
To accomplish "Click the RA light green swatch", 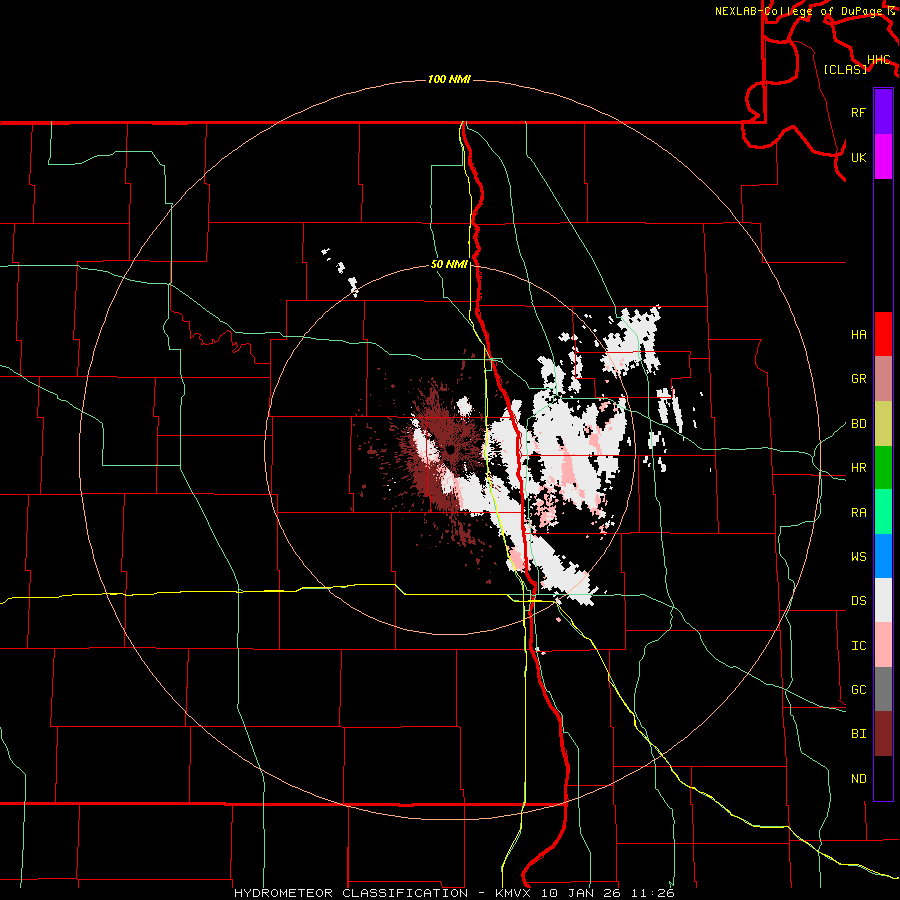I will 883,512.
